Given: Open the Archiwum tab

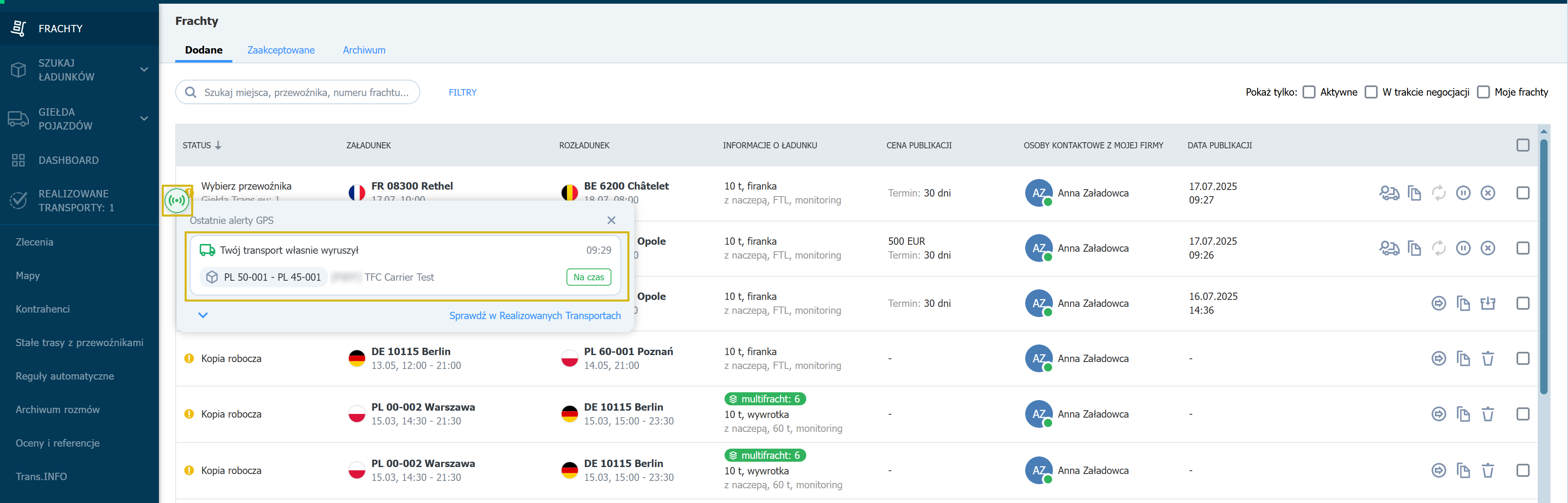Looking at the screenshot, I should pos(364,50).
